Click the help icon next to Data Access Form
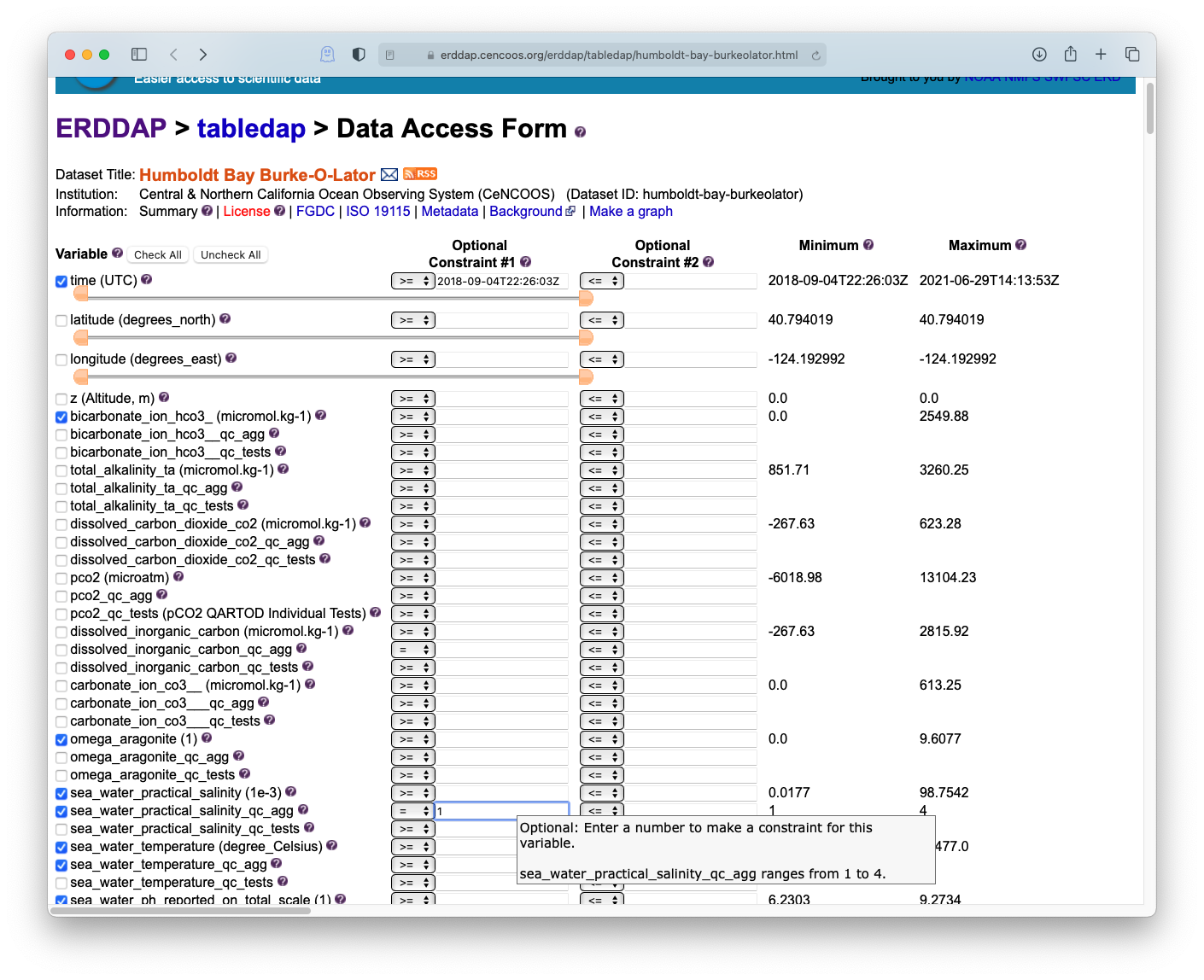 (x=580, y=132)
